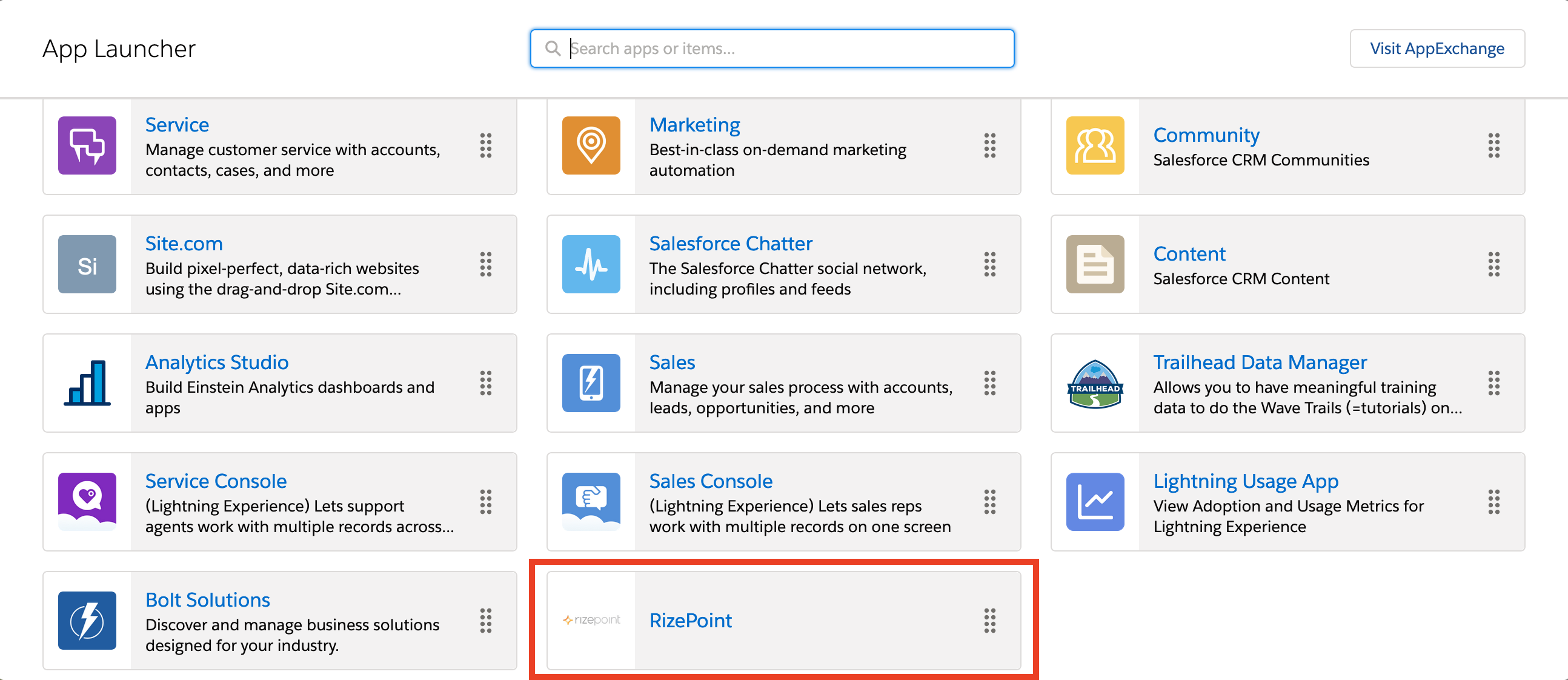Launch the Analytics Studio link

pyautogui.click(x=217, y=362)
